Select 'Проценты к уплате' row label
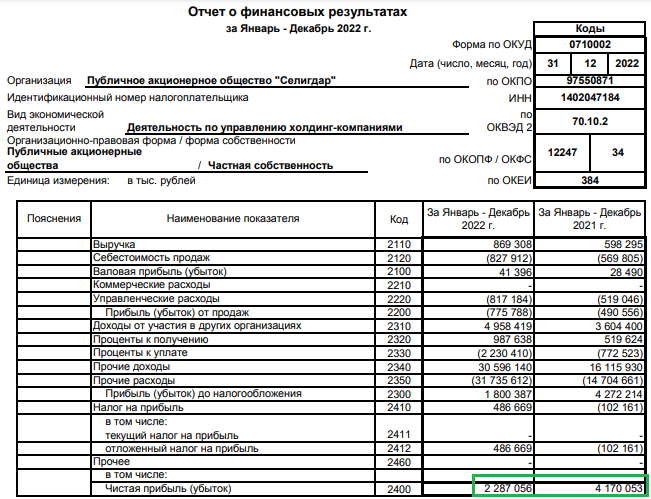This screenshot has width=651, height=499. pyautogui.click(x=140, y=353)
